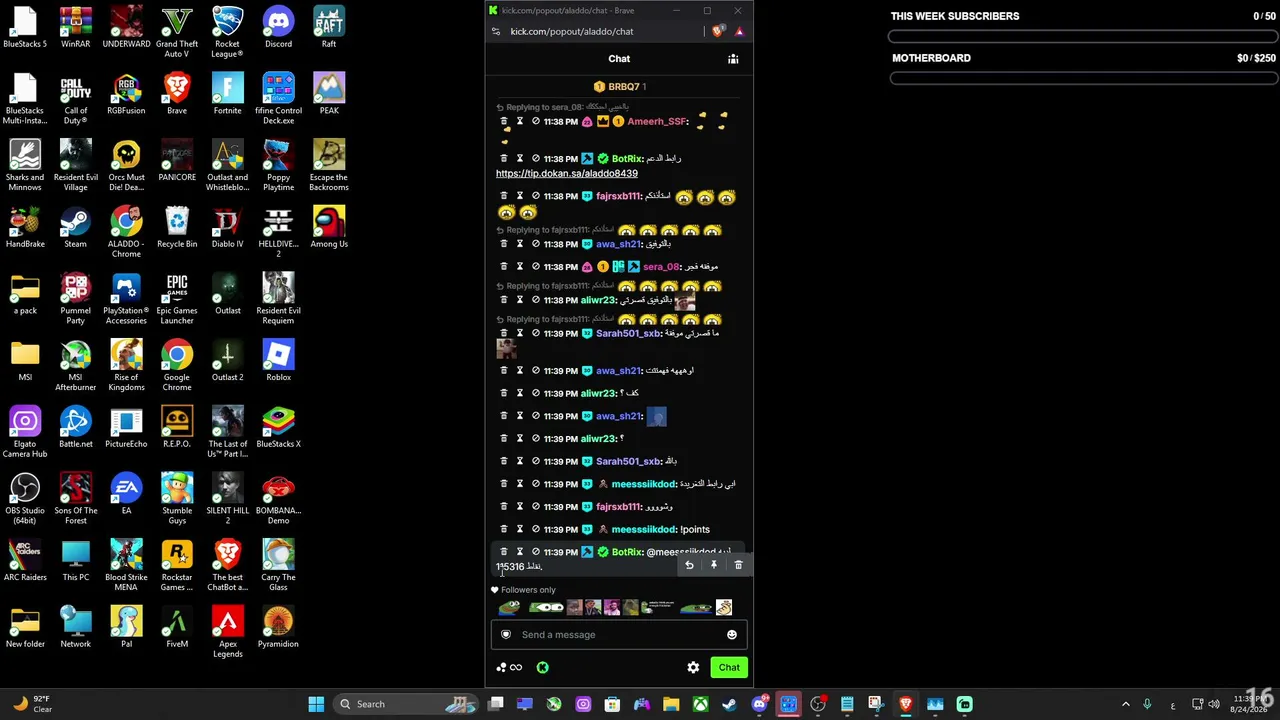Select the Google Chrome desktop icon
Viewport: 1280px width, 720px height.
click(x=177, y=366)
